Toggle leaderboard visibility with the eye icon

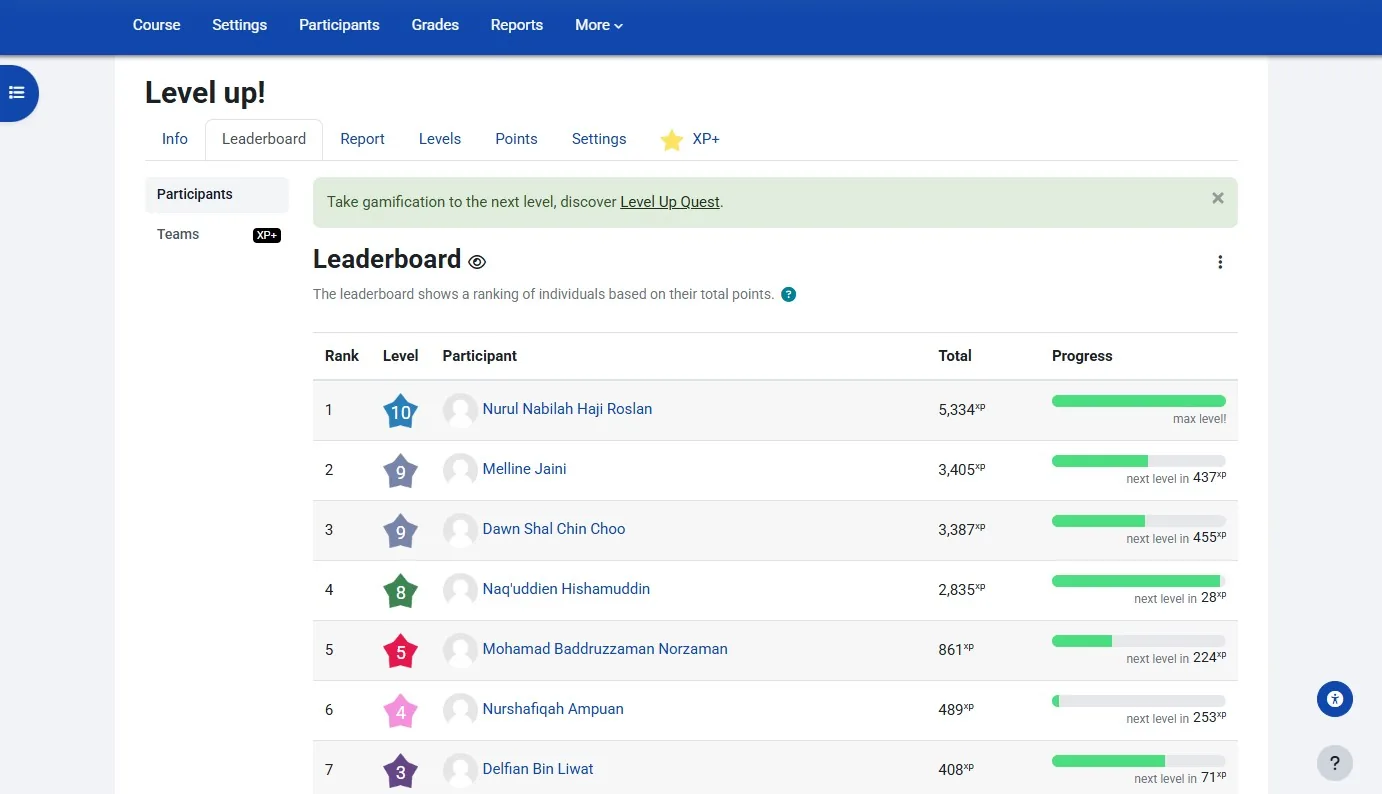click(x=477, y=261)
